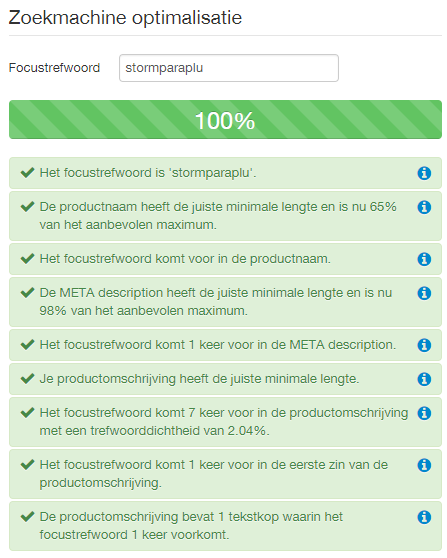Image resolution: width=447 pixels, height=558 pixels.
Task: Click info icon for focustrefwoord in META description
Action: [x=424, y=345]
